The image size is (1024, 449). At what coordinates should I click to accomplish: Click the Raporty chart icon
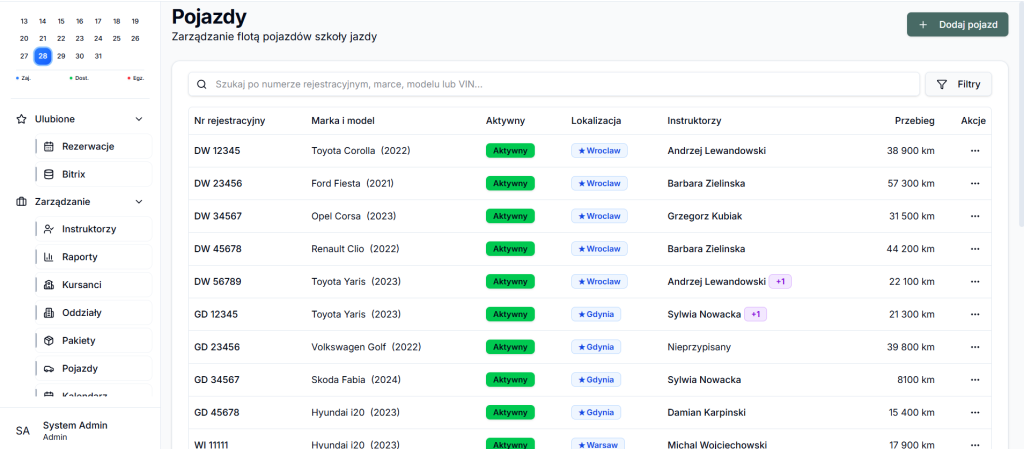coord(48,257)
